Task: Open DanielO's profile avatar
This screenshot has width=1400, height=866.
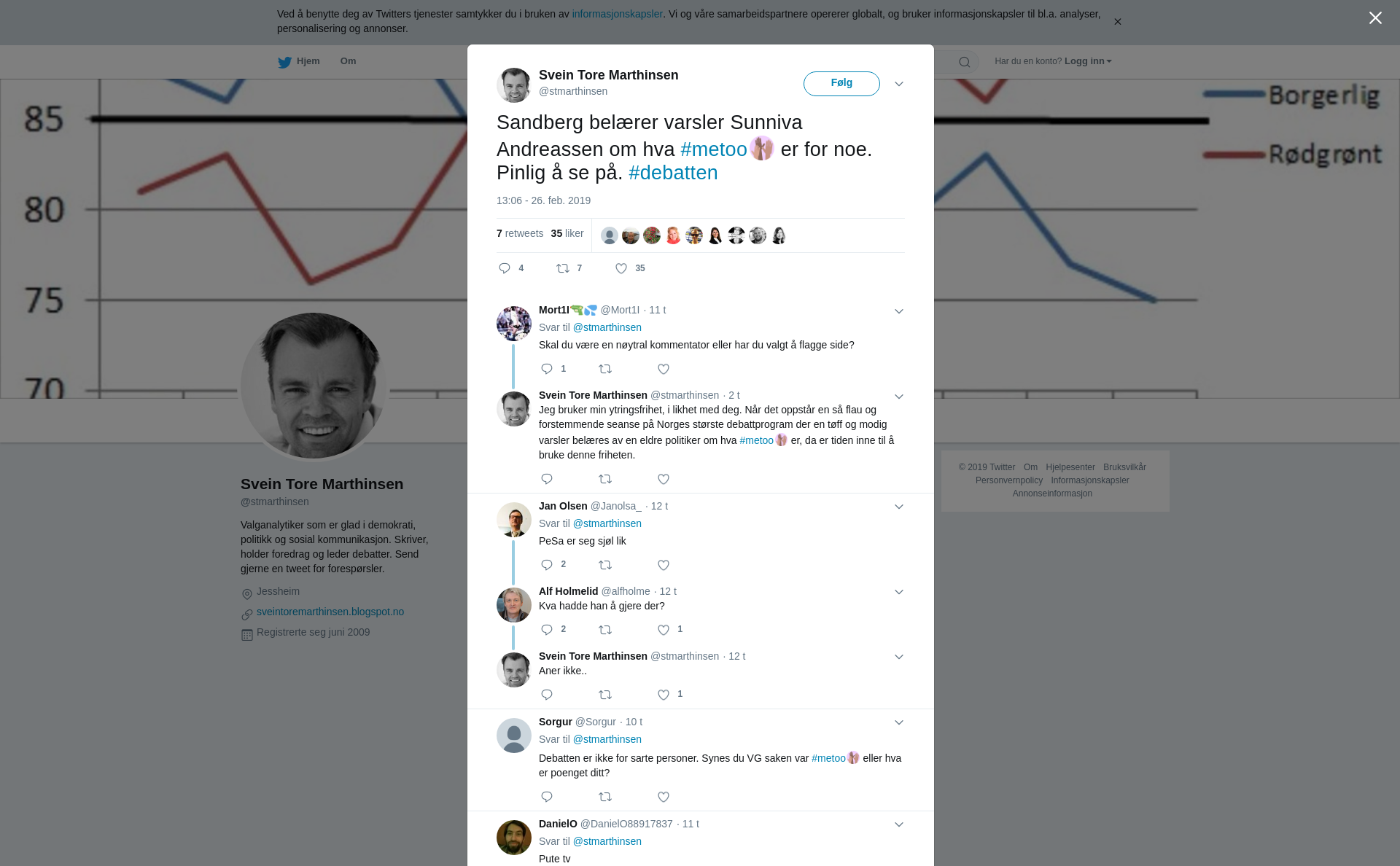Action: [x=514, y=838]
